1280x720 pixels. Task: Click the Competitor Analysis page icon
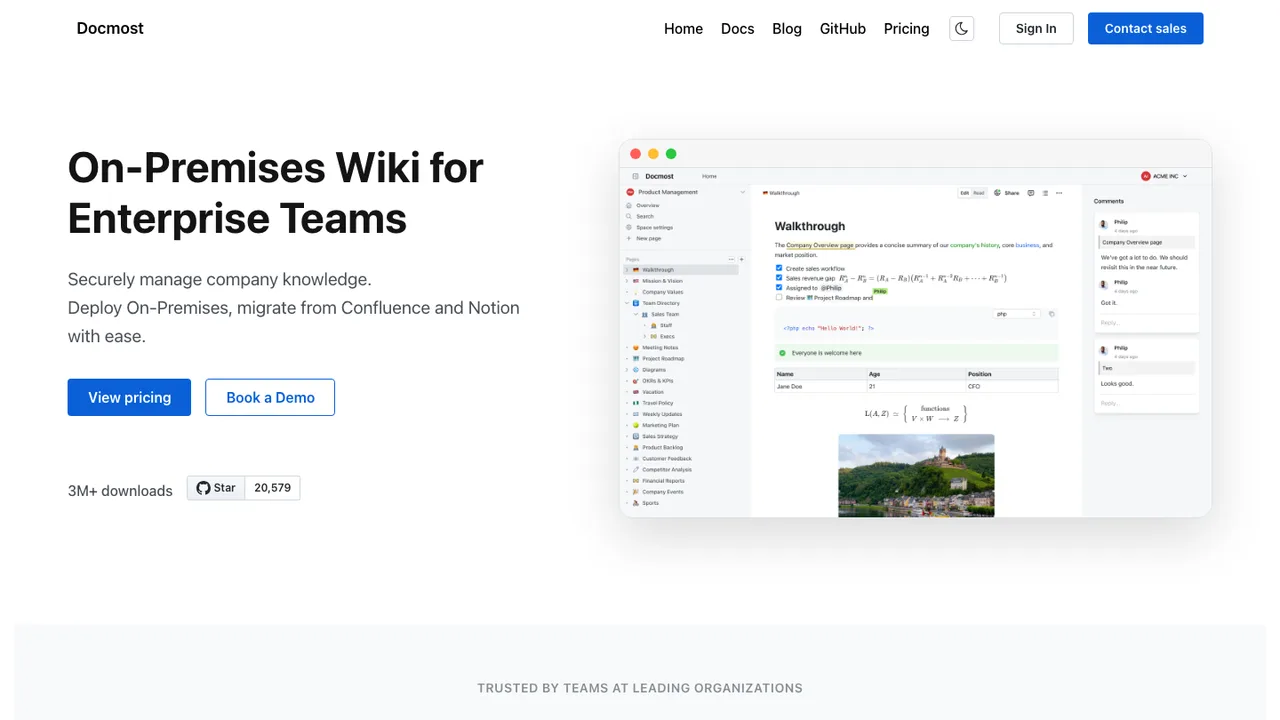[636, 469]
